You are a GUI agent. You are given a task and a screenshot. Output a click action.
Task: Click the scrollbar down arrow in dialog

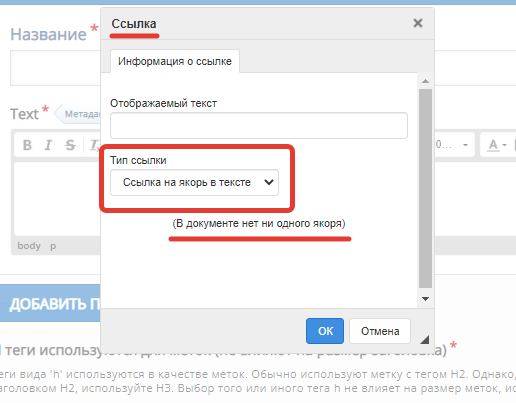tap(425, 299)
